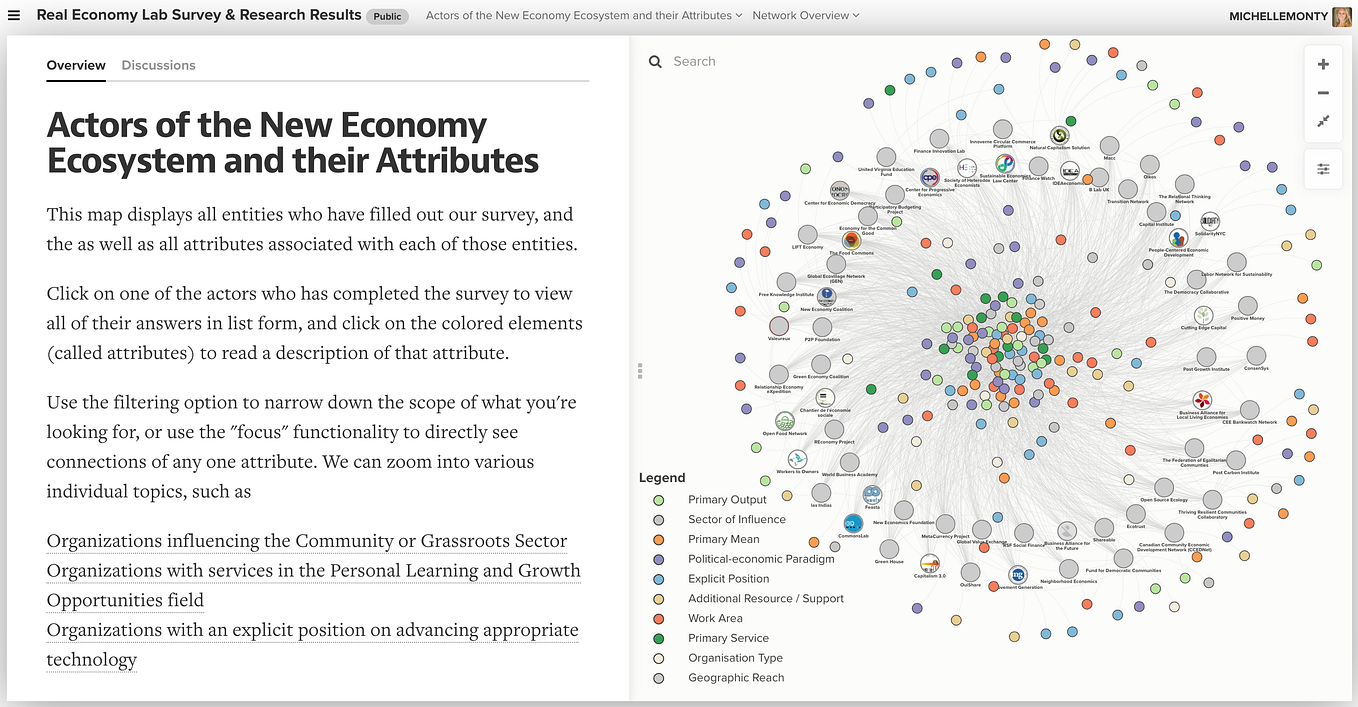Open the Community or Grassroots Sector link
The image size is (1358, 707).
pos(306,540)
